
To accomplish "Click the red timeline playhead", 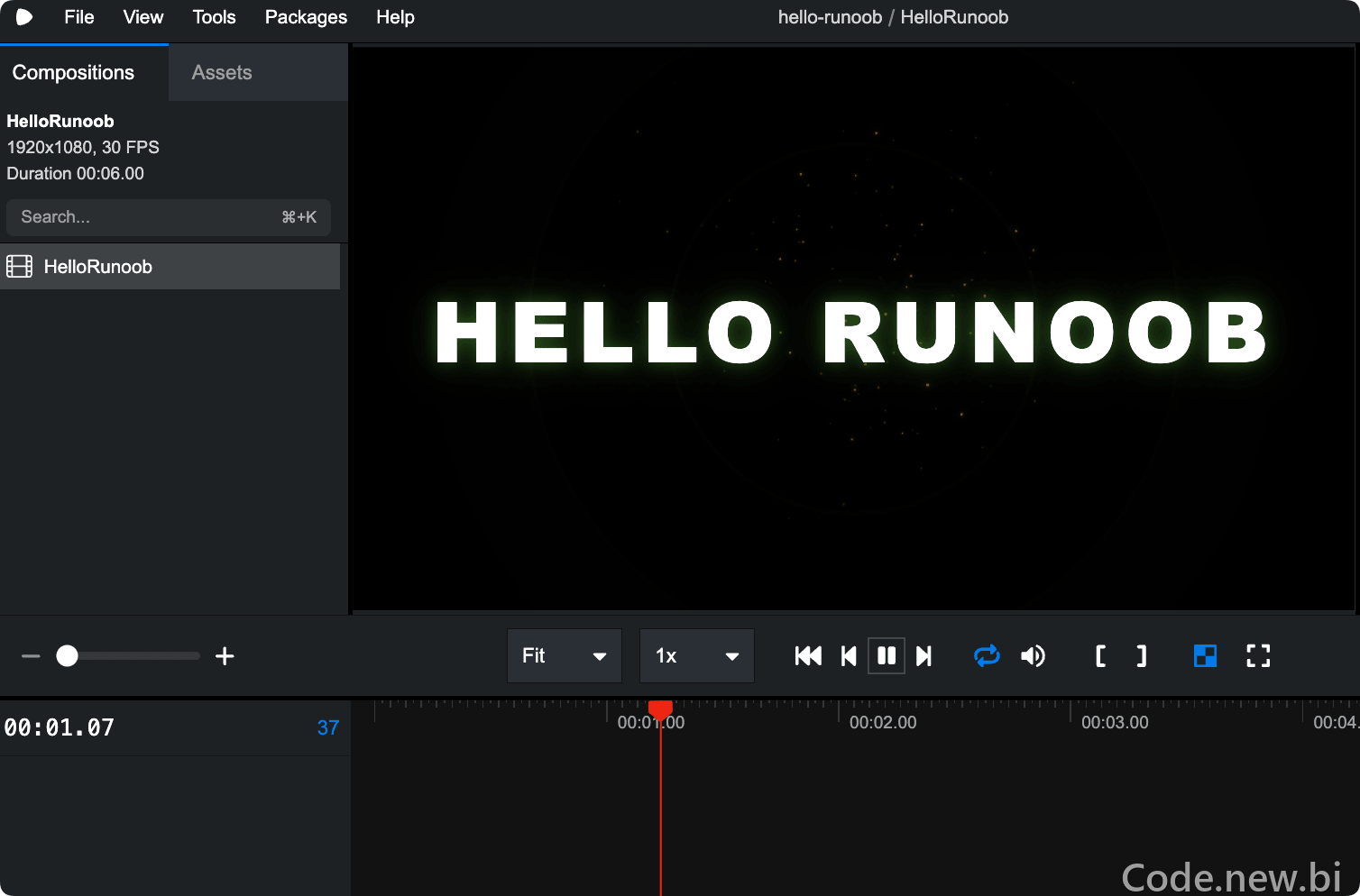I will (x=661, y=710).
